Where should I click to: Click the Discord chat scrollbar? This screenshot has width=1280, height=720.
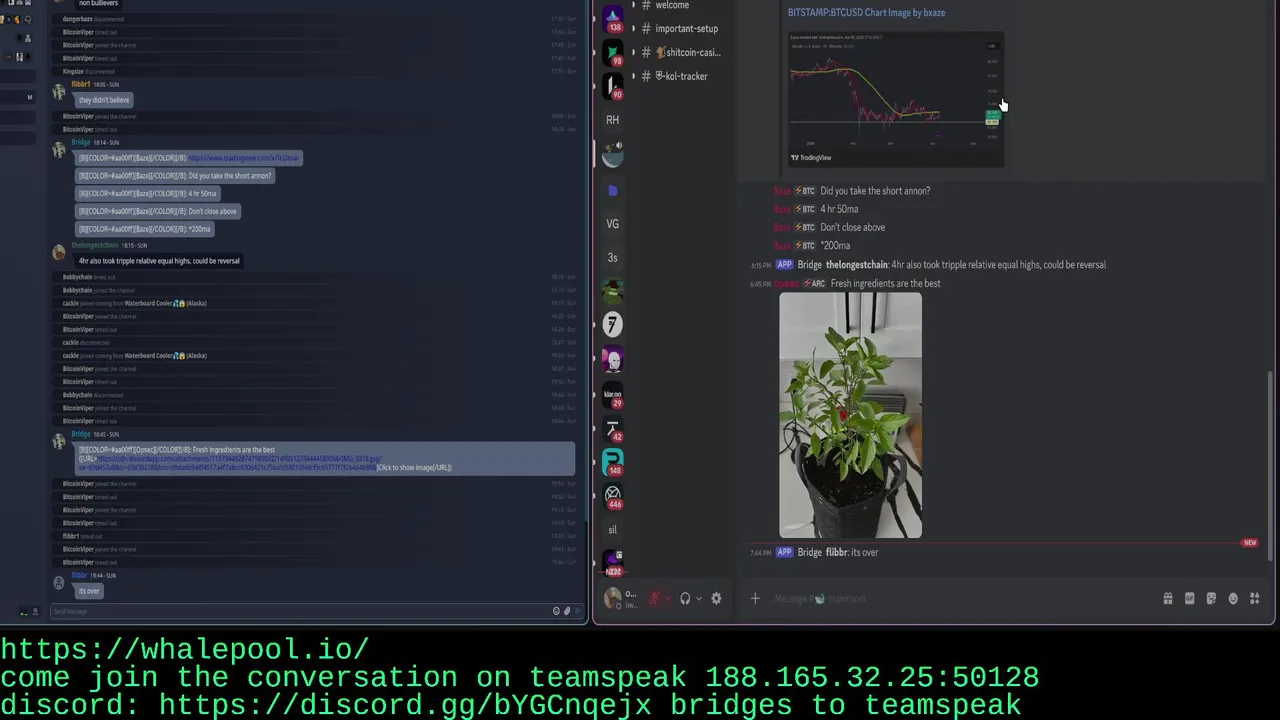(1271, 465)
